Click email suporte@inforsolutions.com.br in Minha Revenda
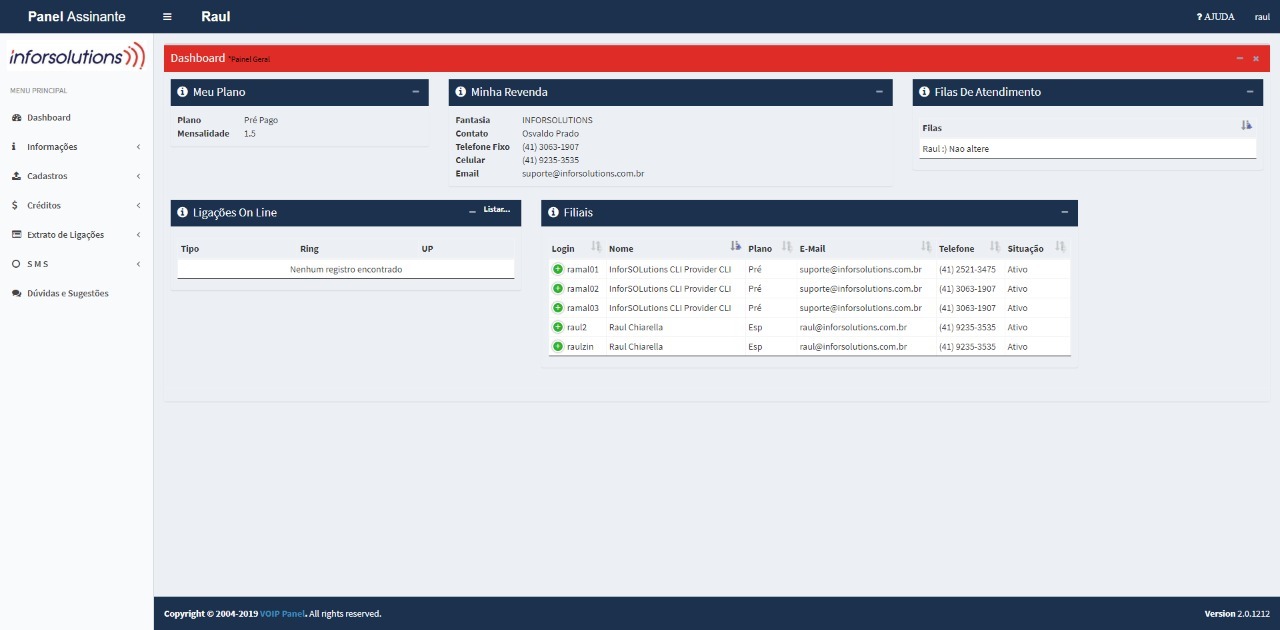This screenshot has width=1280, height=630. click(583, 174)
